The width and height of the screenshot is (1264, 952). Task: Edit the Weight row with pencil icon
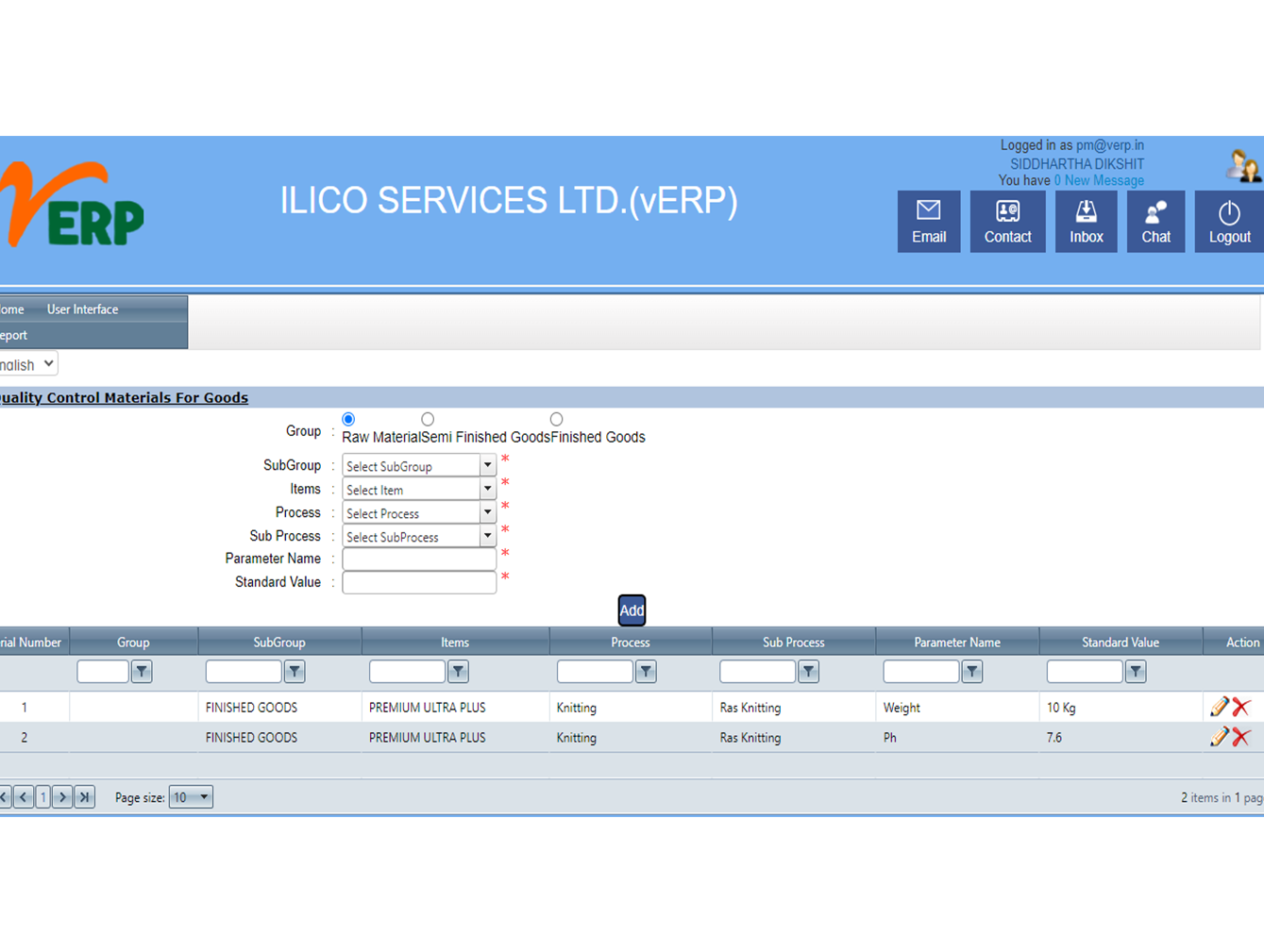click(1219, 707)
